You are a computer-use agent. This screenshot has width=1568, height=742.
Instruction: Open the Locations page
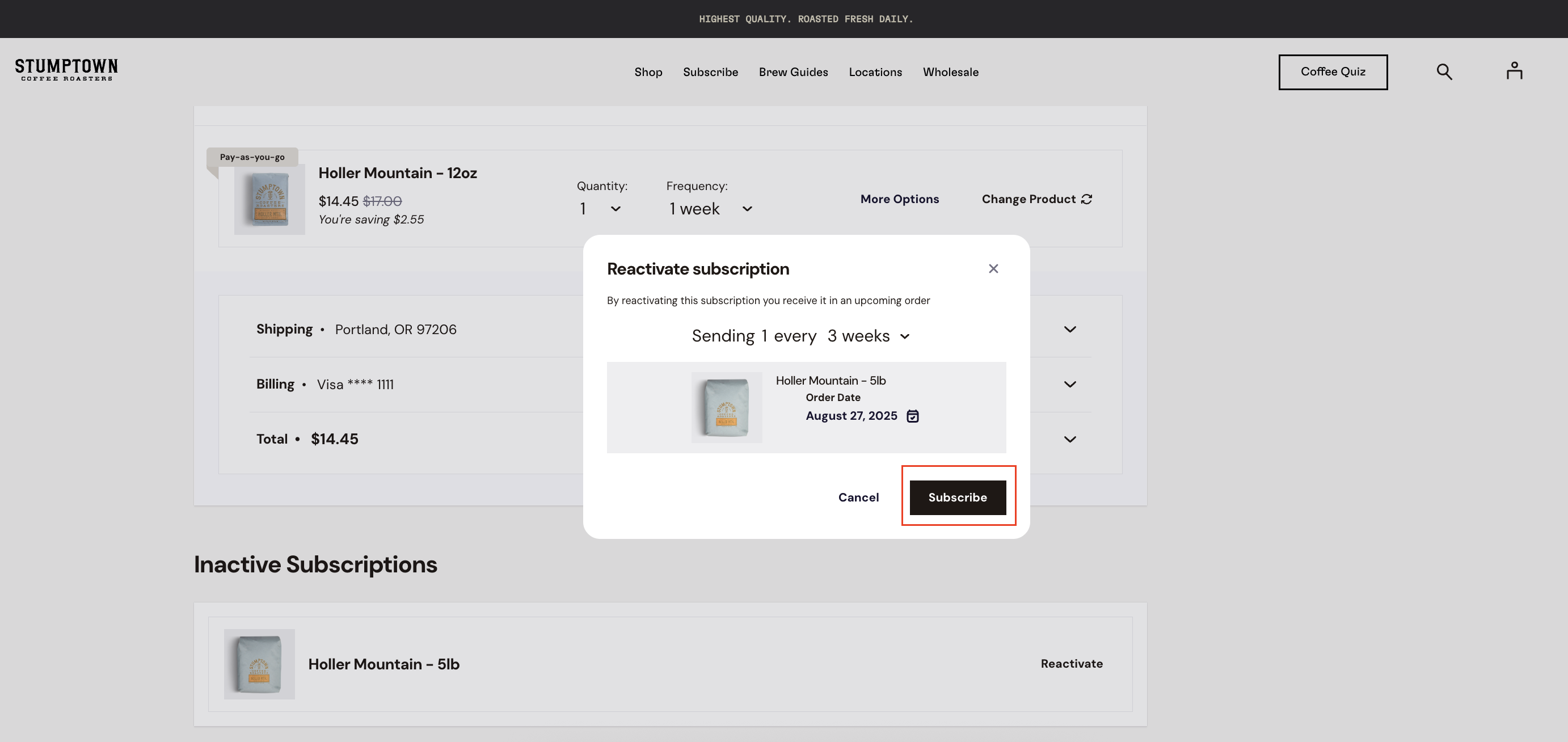point(875,72)
